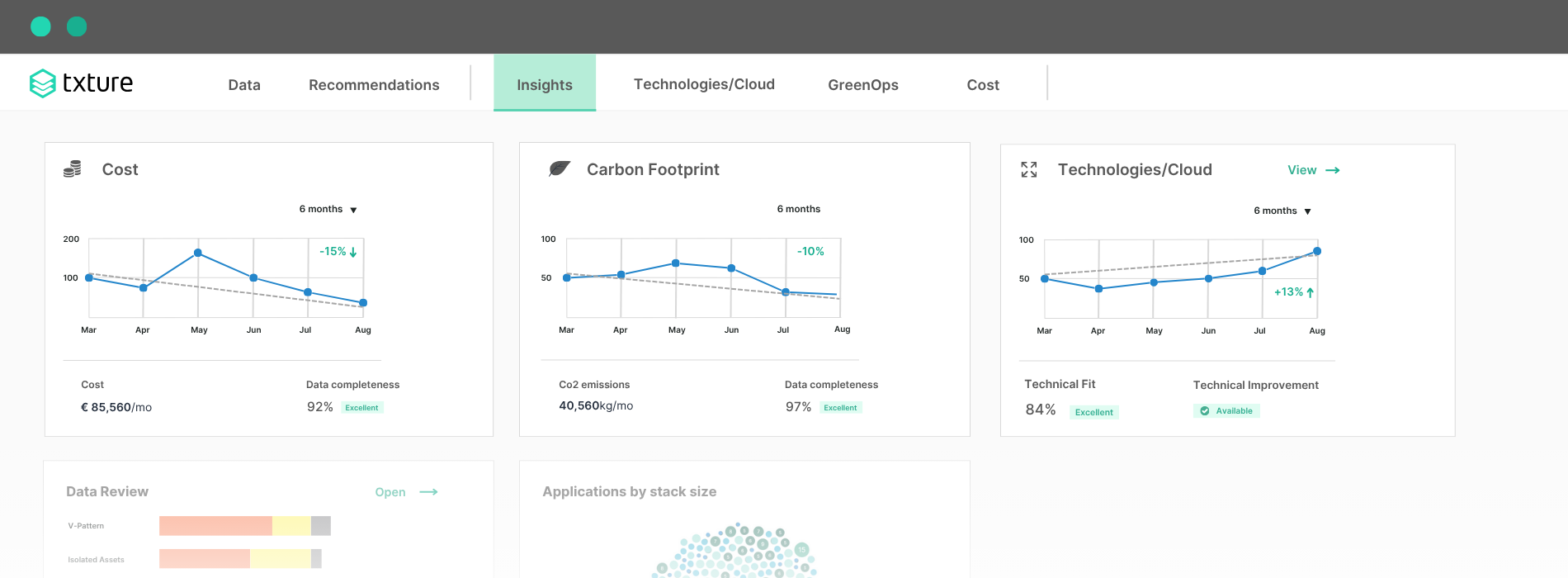1568x578 pixels.
Task: Open the GreenOps tab
Action: point(862,85)
